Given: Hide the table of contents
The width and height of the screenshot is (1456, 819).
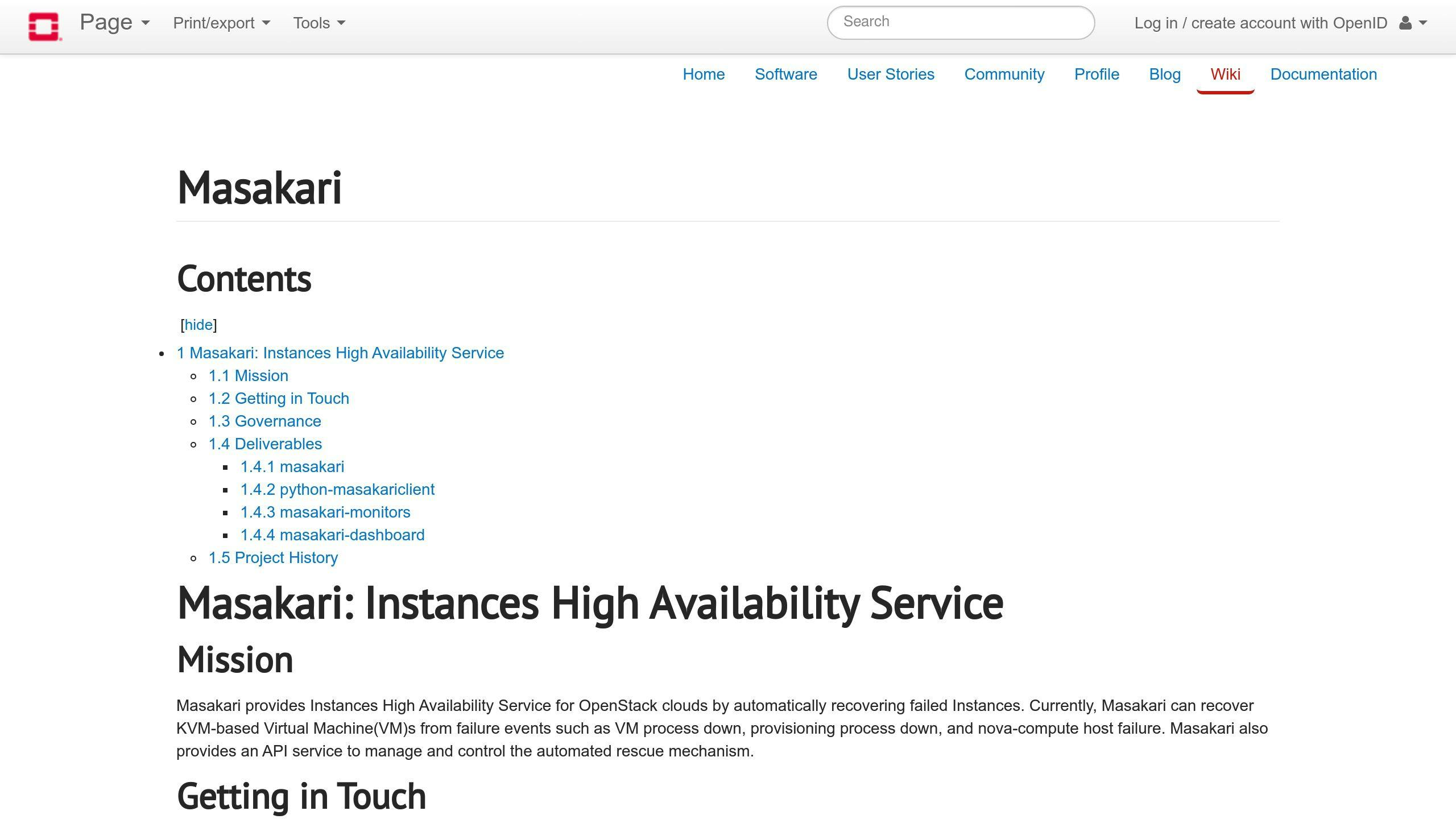Looking at the screenshot, I should point(198,325).
